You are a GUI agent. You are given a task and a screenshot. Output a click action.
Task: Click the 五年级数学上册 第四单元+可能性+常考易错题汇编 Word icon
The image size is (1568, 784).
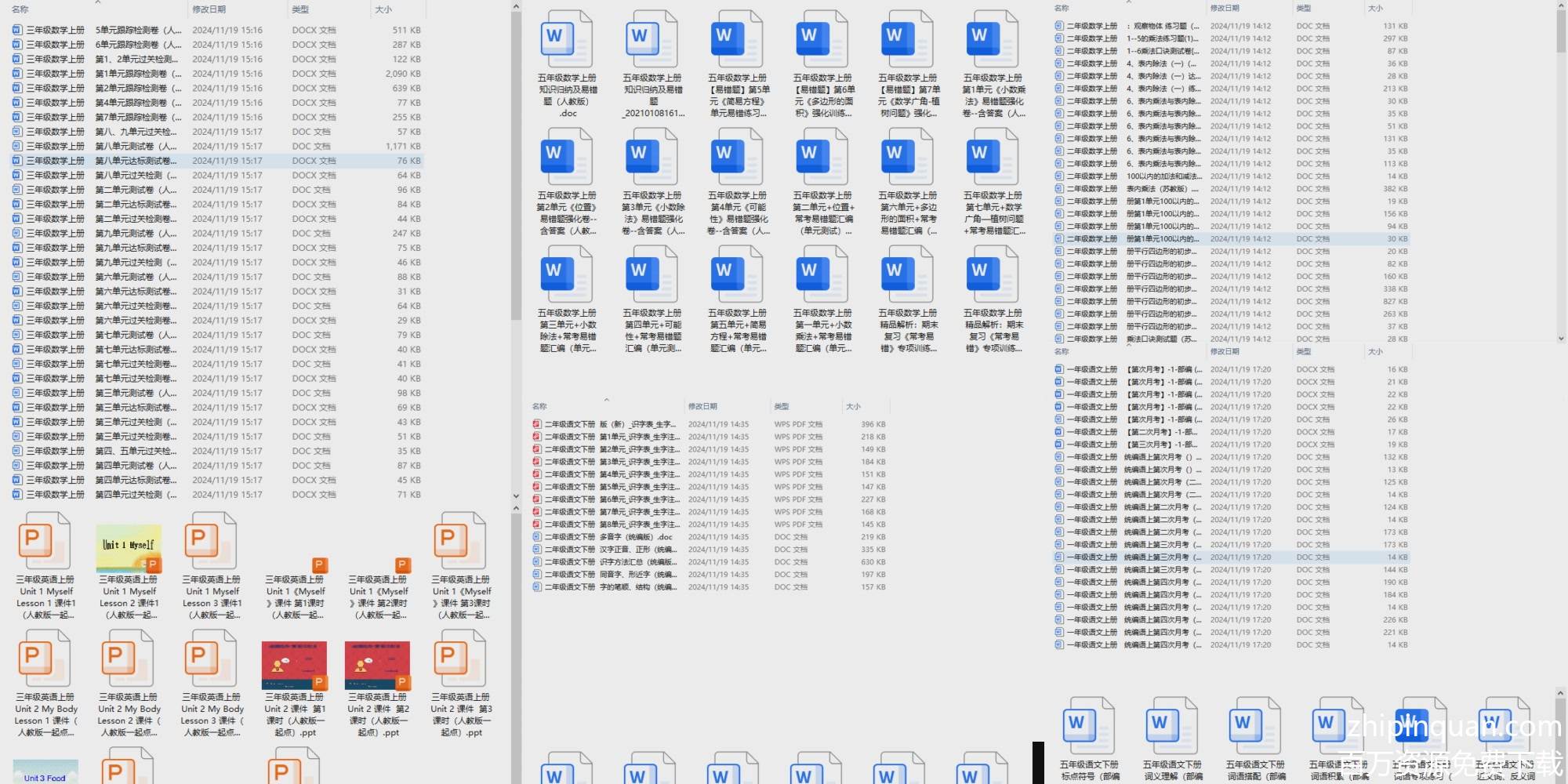pos(652,274)
